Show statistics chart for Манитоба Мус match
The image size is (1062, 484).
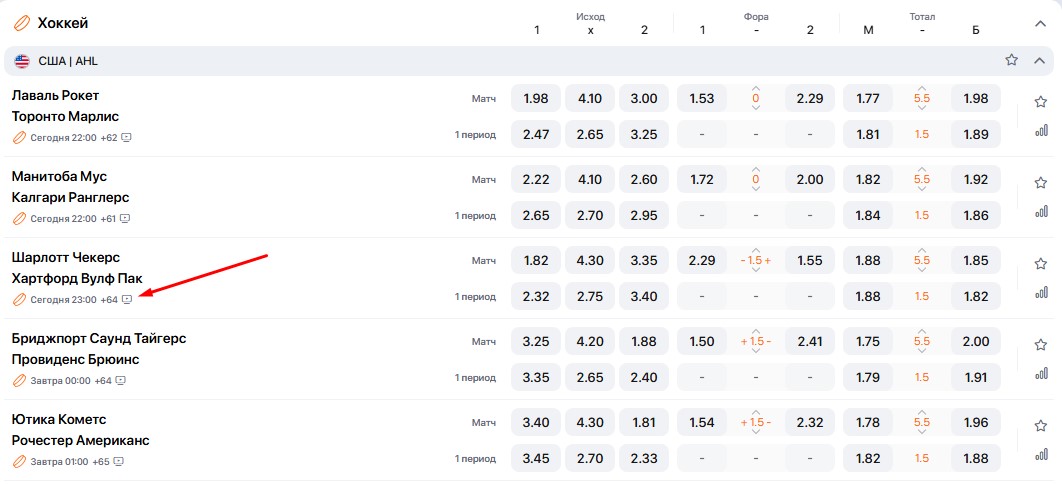[x=1041, y=211]
